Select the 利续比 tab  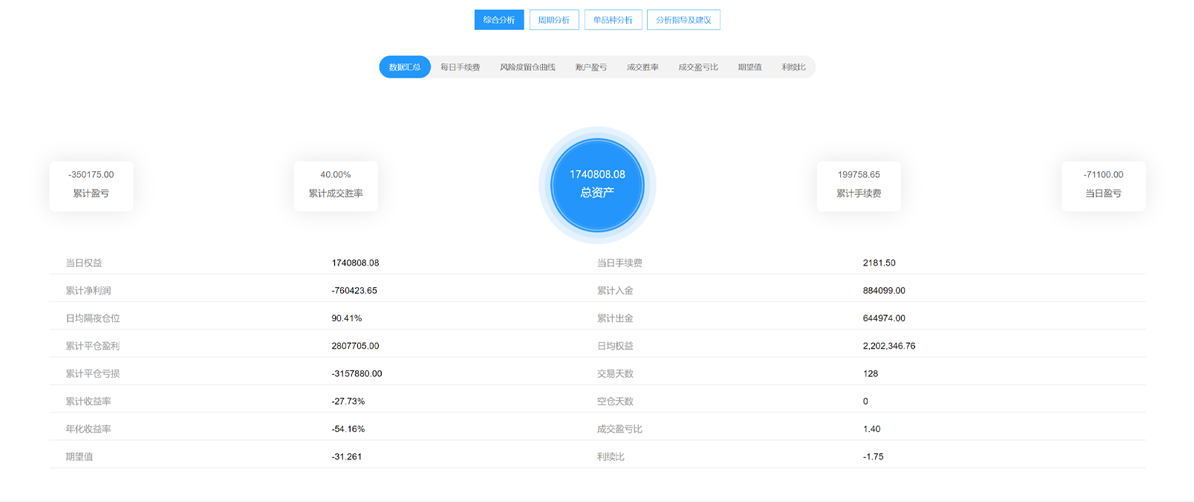tap(794, 67)
